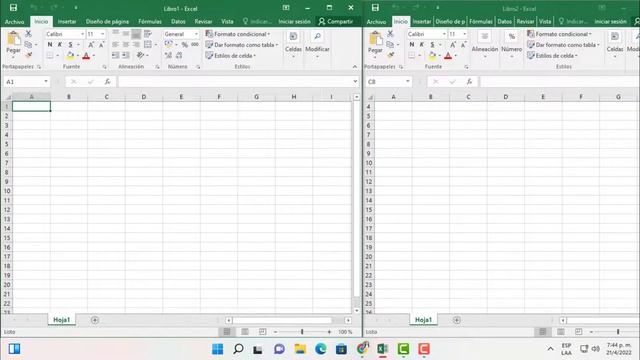Open Archivo menu in Libro1

(15, 21)
